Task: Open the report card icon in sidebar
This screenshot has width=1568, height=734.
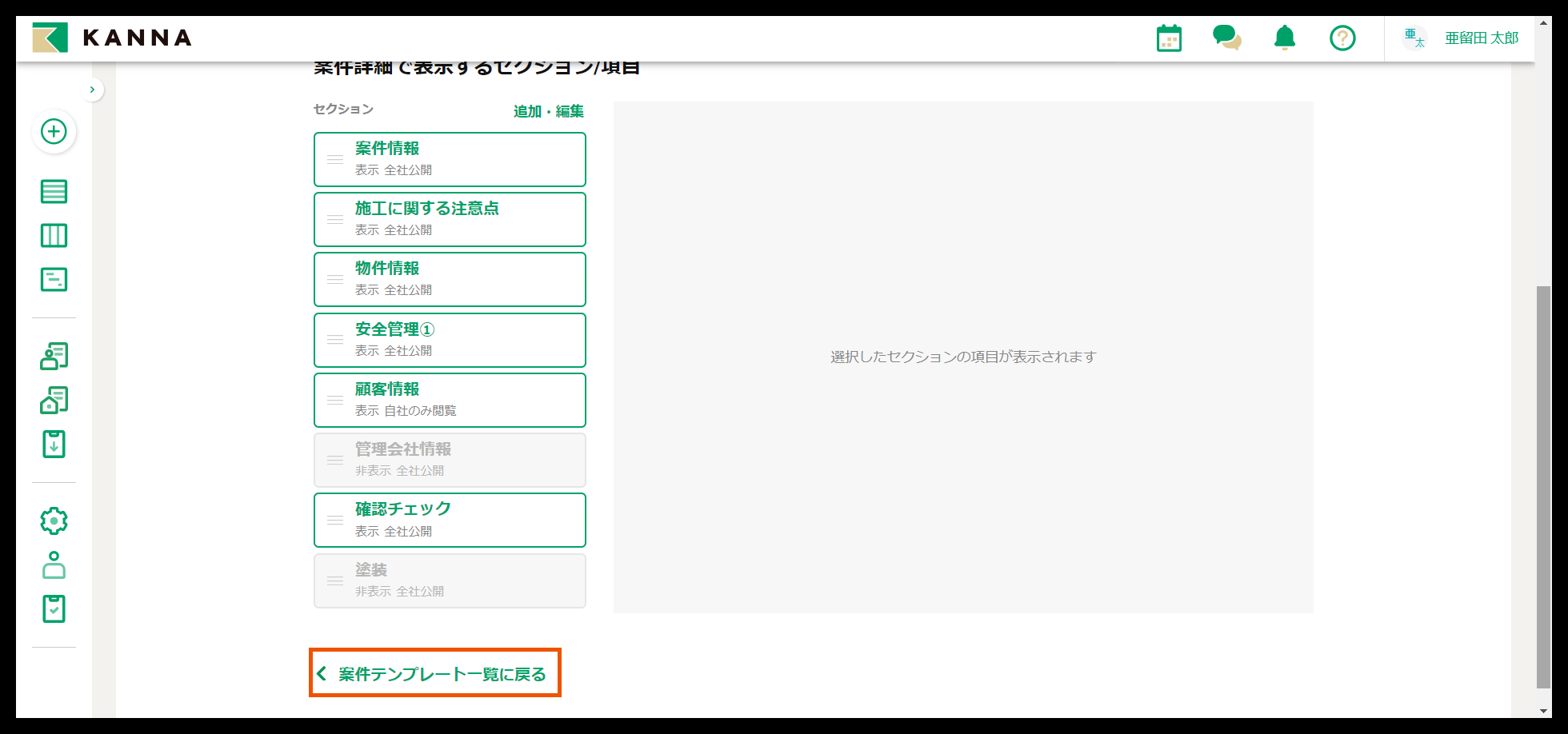Action: 53,279
